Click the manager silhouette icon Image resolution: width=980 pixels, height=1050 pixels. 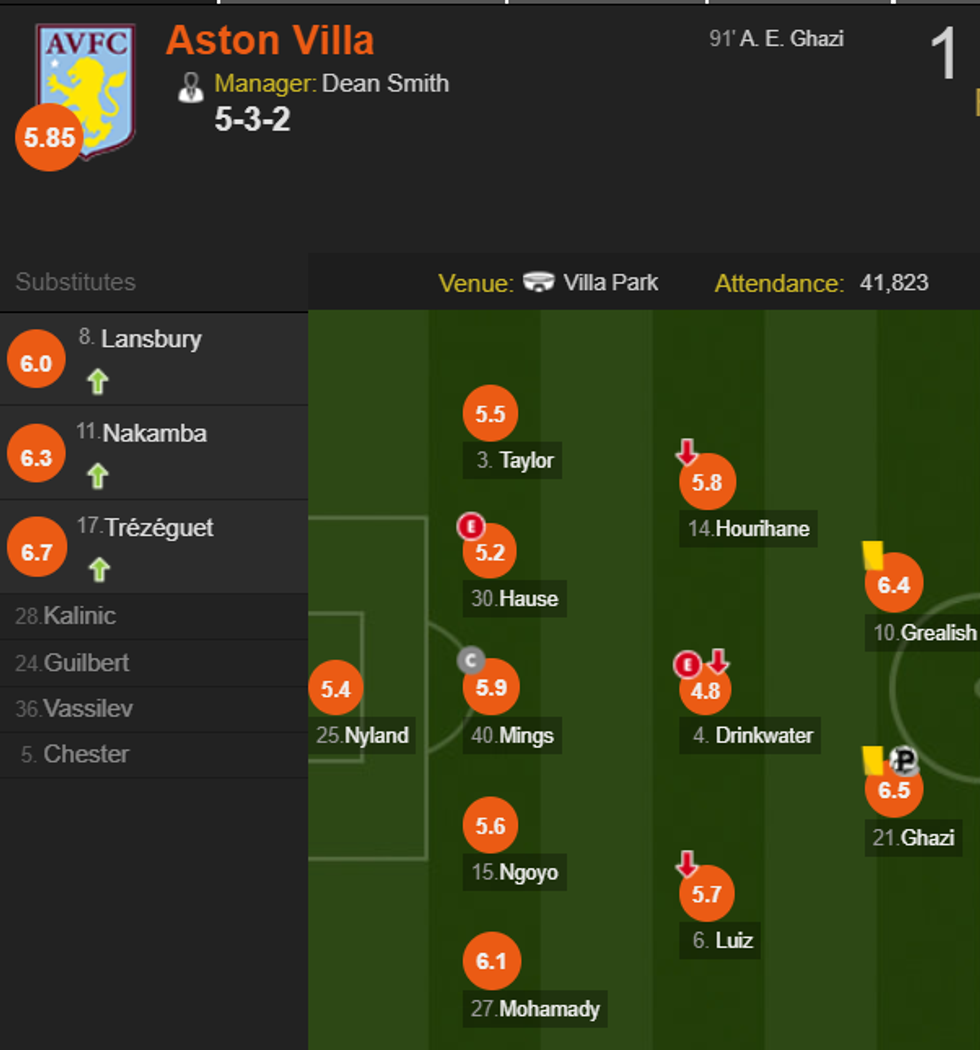click(x=190, y=86)
